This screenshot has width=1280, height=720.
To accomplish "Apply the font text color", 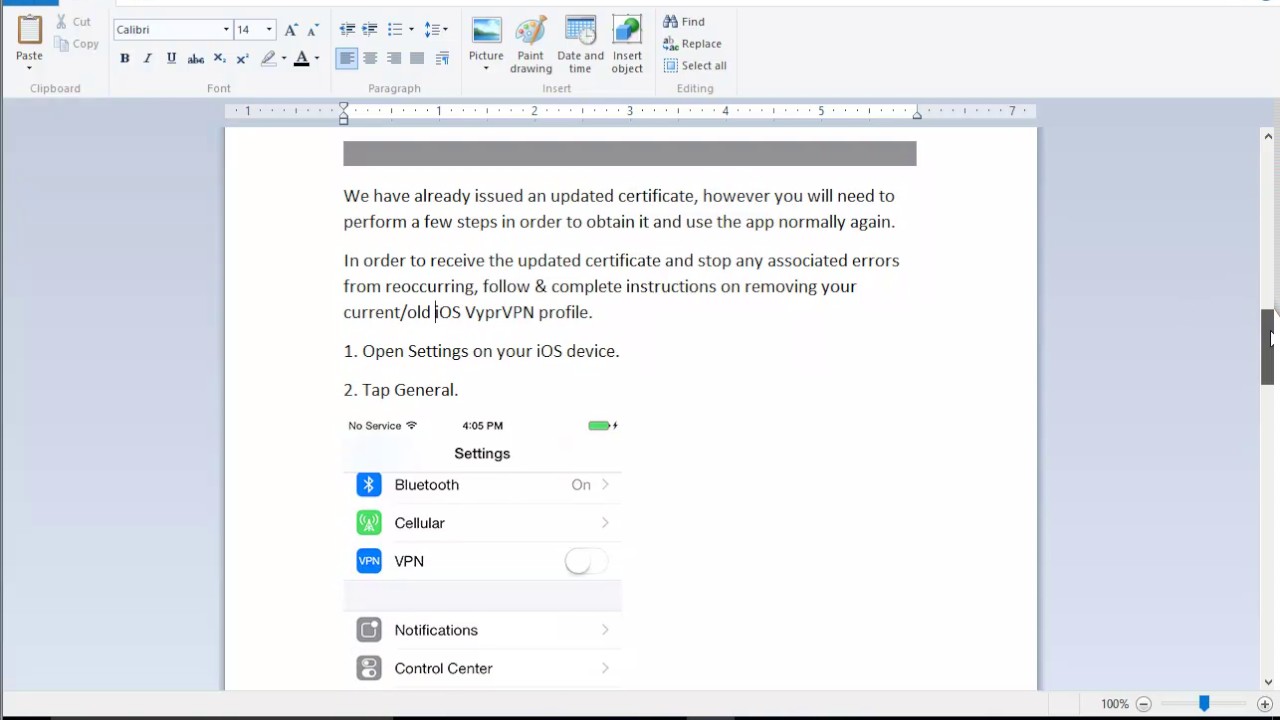I will pyautogui.click(x=301, y=59).
